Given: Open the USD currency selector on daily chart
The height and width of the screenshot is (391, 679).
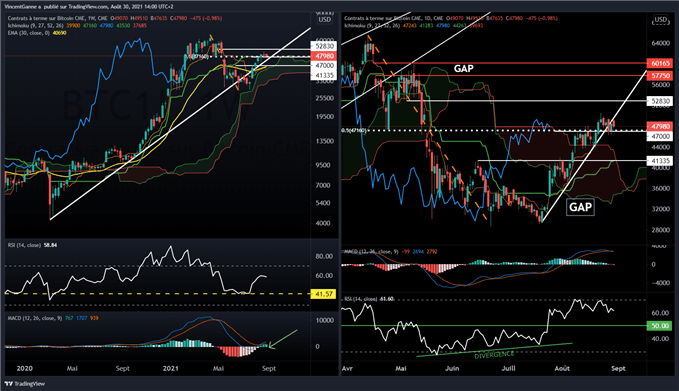Looking at the screenshot, I should pos(660,19).
